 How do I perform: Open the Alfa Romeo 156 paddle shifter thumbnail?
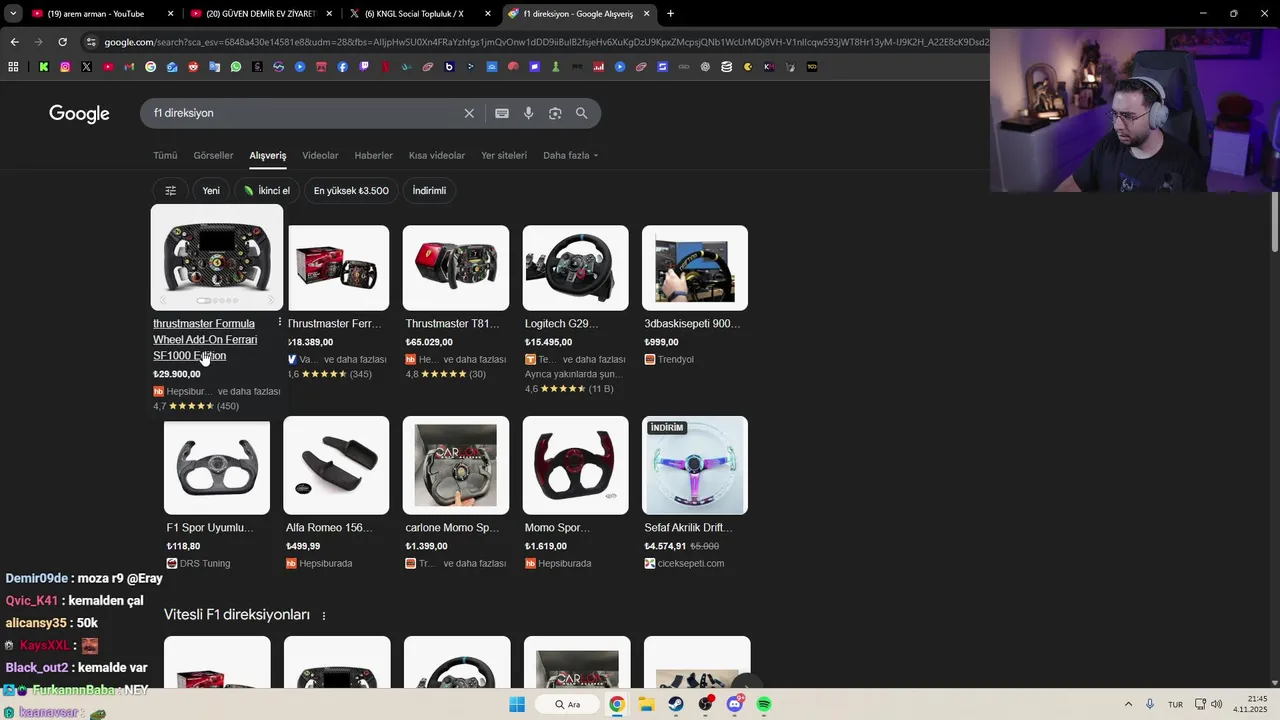336,465
